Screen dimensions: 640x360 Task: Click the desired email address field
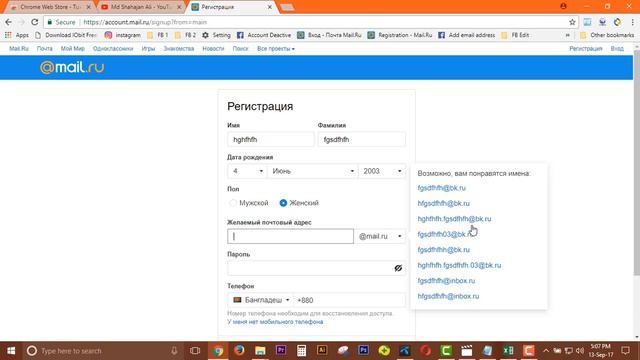click(x=290, y=236)
